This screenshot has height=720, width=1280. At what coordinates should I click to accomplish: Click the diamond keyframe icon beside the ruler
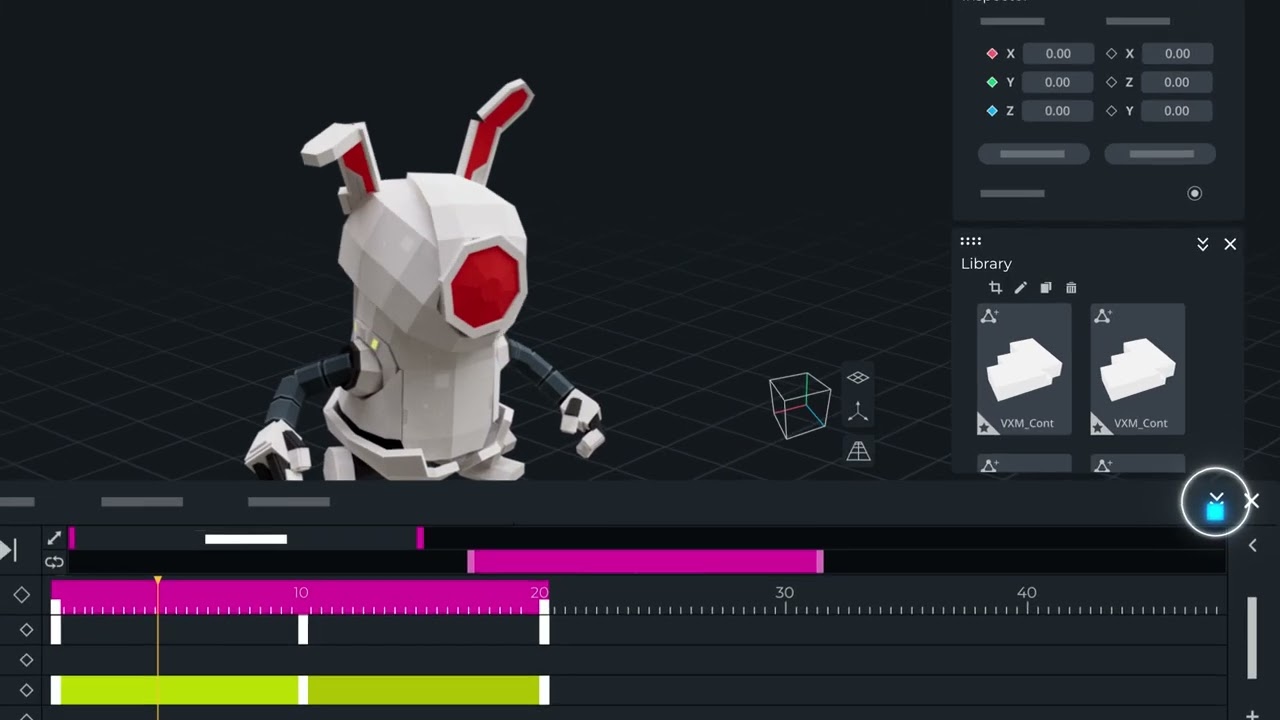22,595
